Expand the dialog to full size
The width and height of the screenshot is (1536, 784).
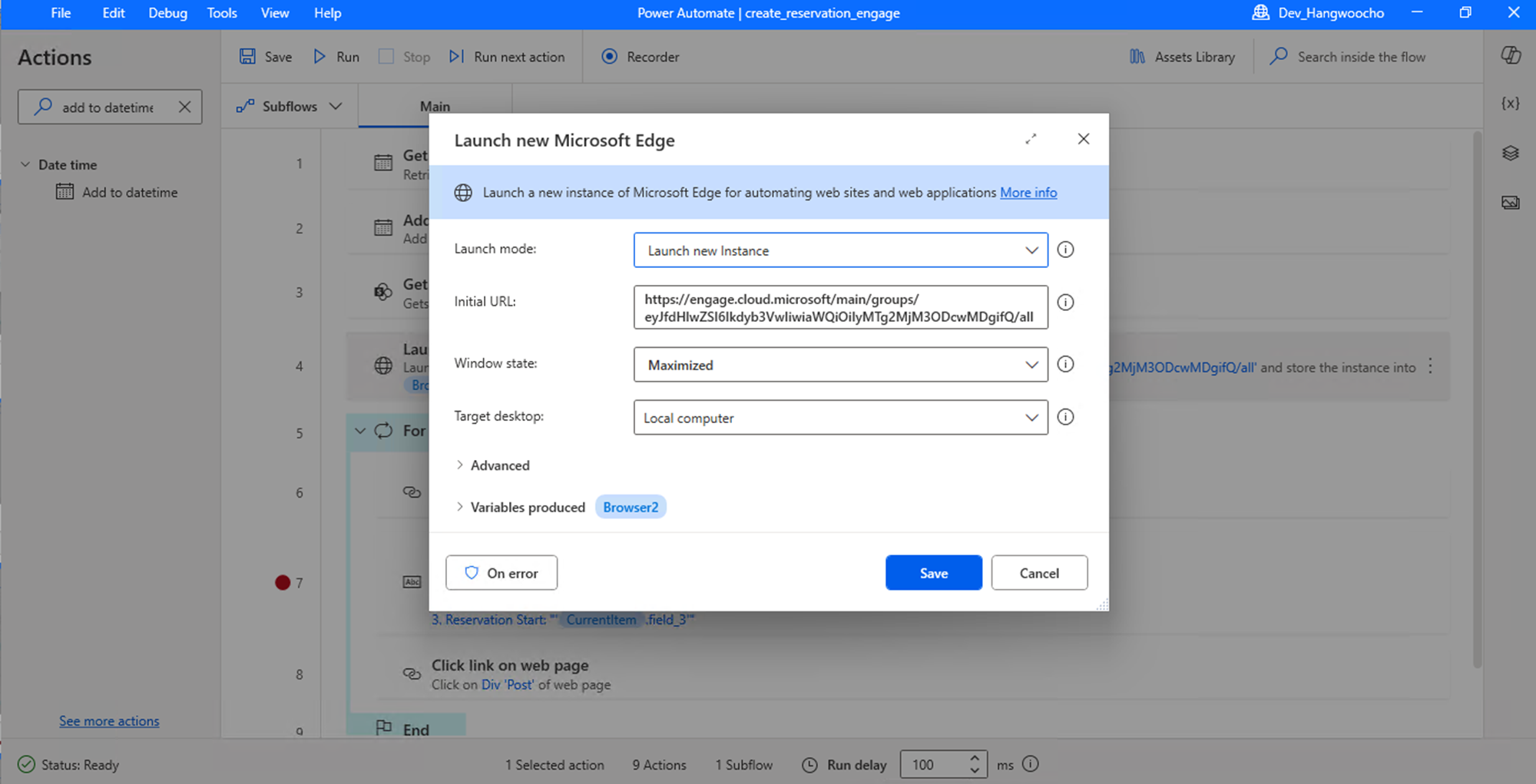(1031, 139)
